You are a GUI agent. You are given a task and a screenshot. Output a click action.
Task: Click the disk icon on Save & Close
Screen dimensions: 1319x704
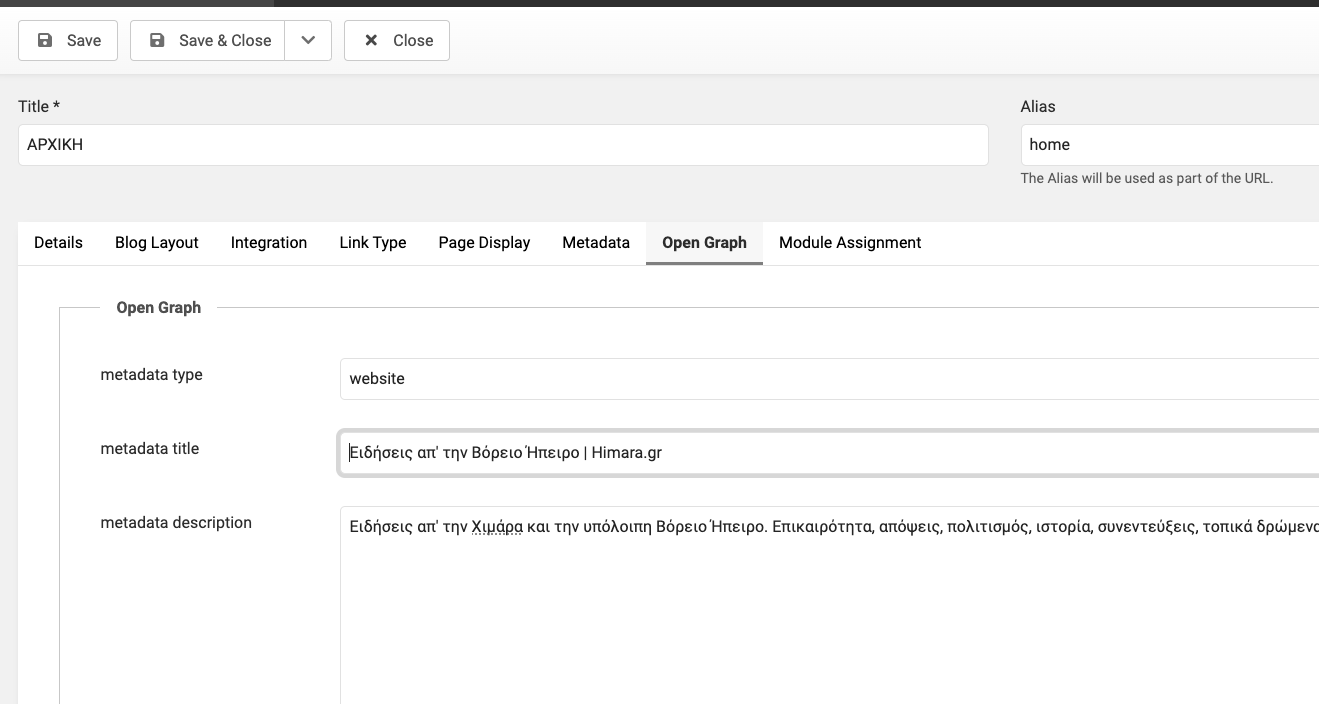point(157,41)
